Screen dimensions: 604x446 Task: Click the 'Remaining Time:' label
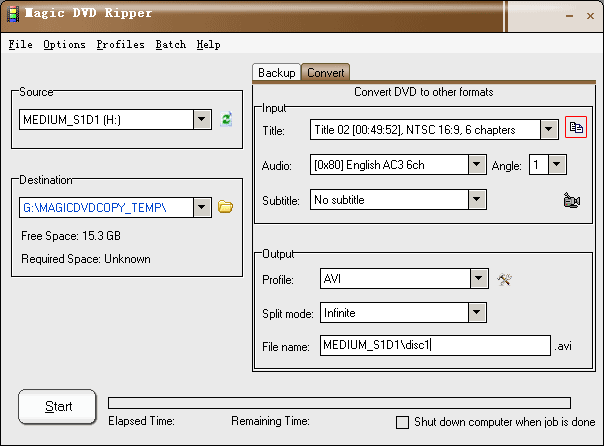pos(270,421)
